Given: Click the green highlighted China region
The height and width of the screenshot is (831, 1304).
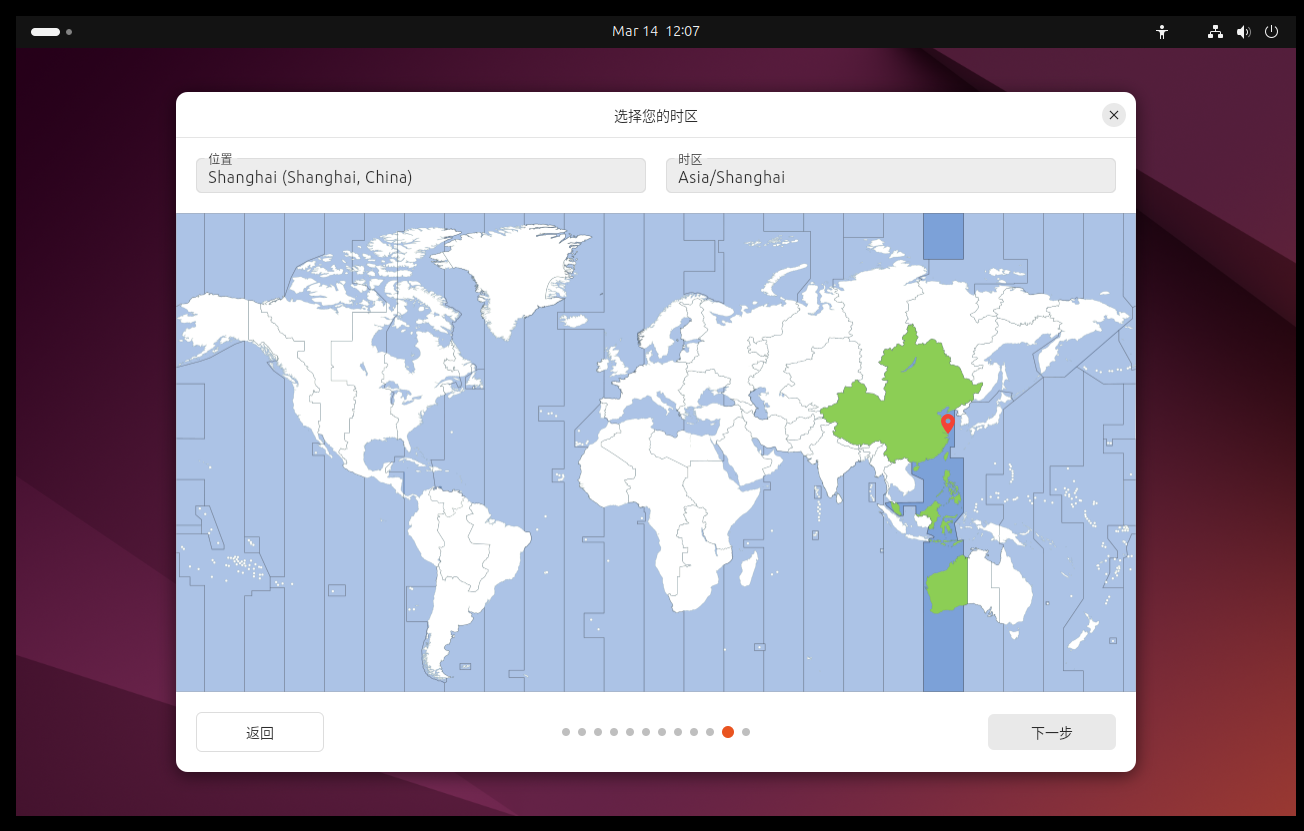Looking at the screenshot, I should tap(900, 400).
